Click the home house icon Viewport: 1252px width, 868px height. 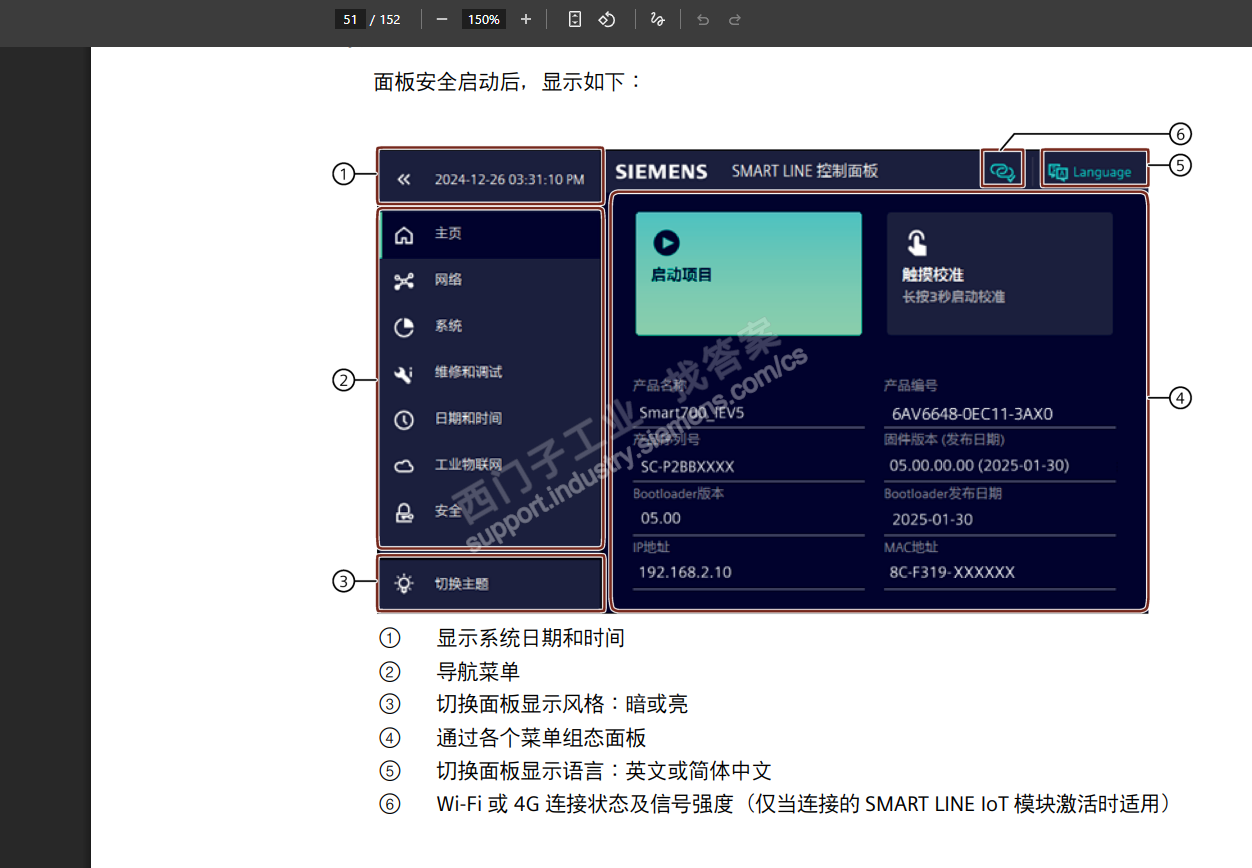pos(404,235)
